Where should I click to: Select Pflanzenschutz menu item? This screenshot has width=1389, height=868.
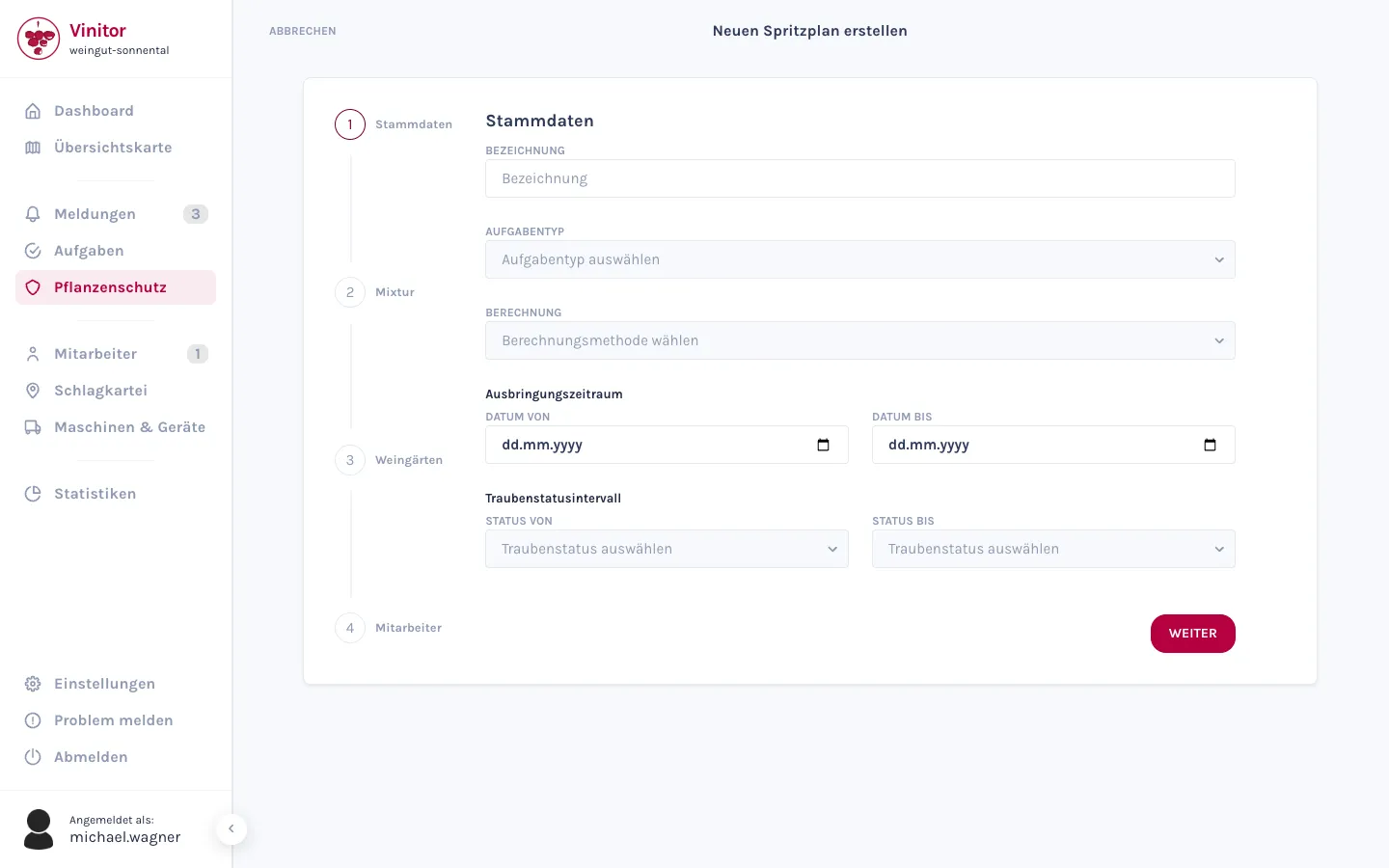coord(116,287)
